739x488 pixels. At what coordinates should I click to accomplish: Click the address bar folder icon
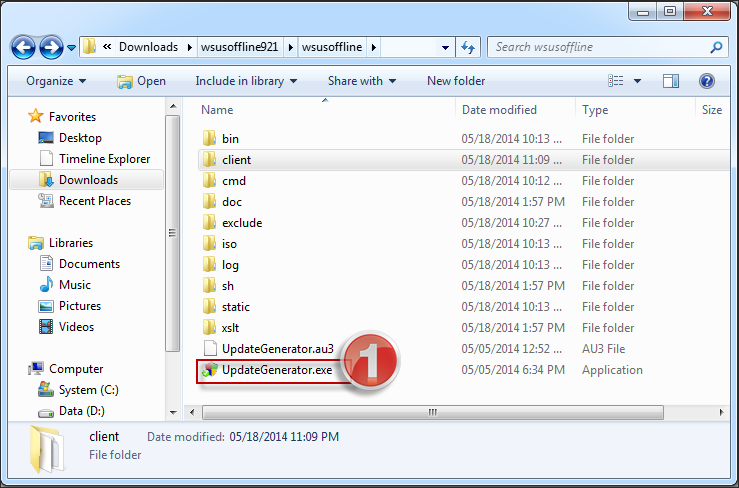tap(90, 46)
